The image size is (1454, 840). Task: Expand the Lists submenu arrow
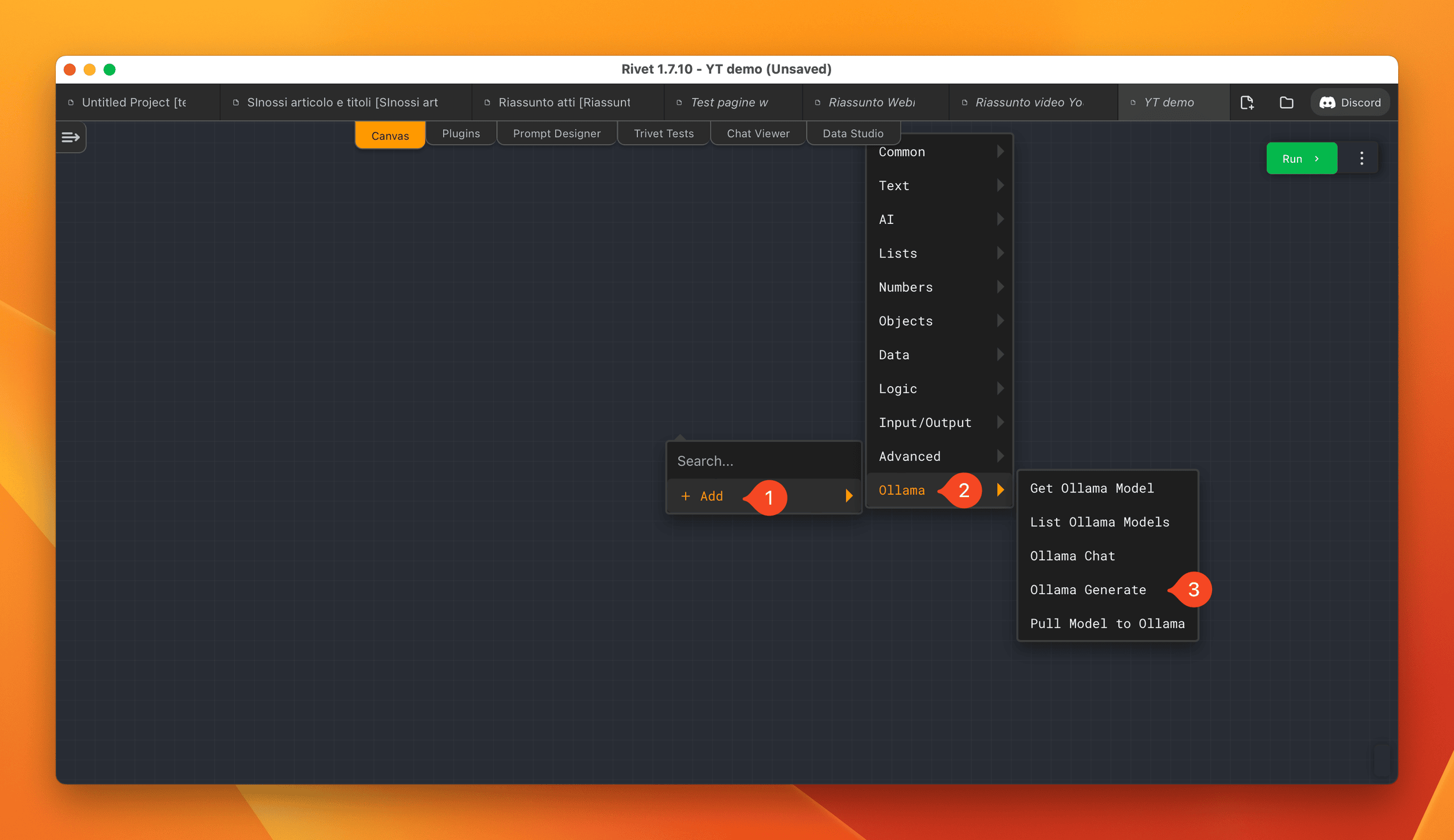[1000, 253]
